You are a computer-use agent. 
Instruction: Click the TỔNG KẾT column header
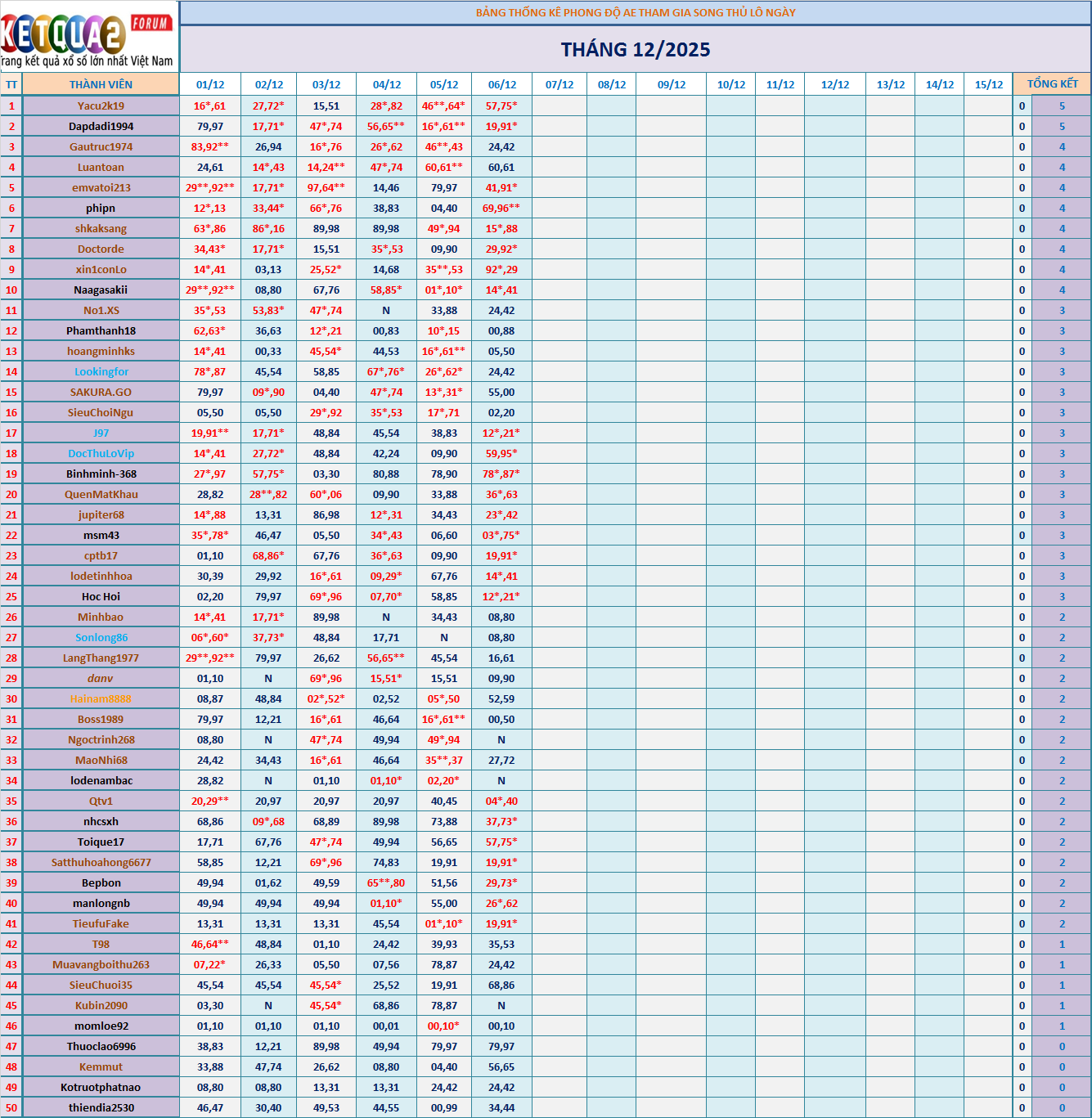(x=1052, y=83)
